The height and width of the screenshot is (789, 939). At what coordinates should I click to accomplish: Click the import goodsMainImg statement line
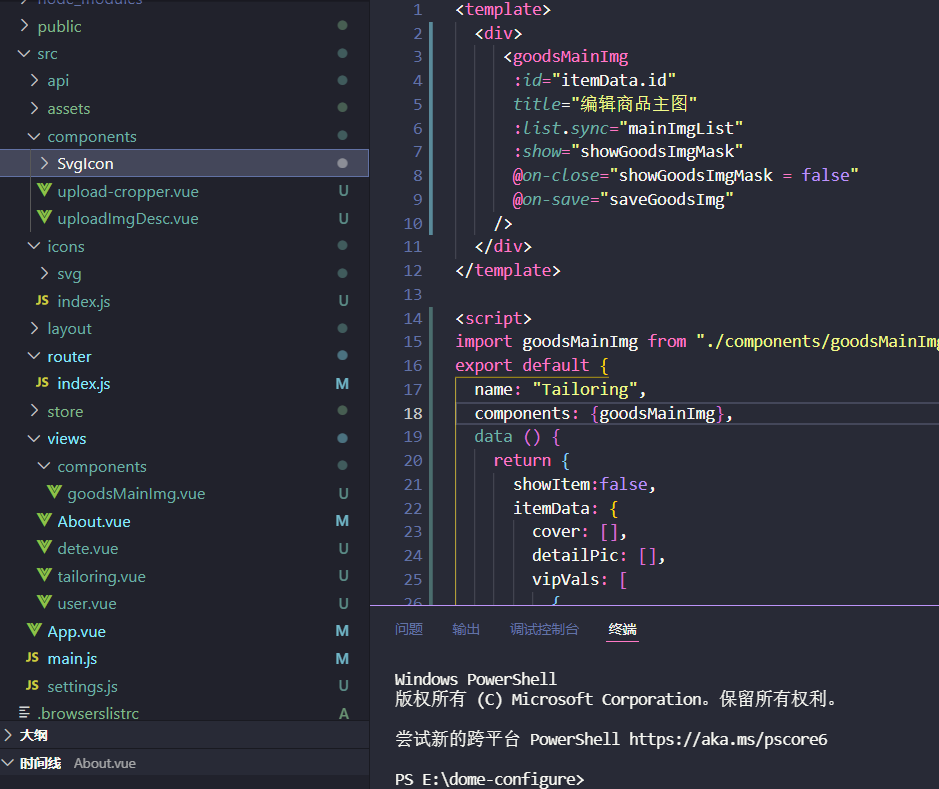coord(697,342)
